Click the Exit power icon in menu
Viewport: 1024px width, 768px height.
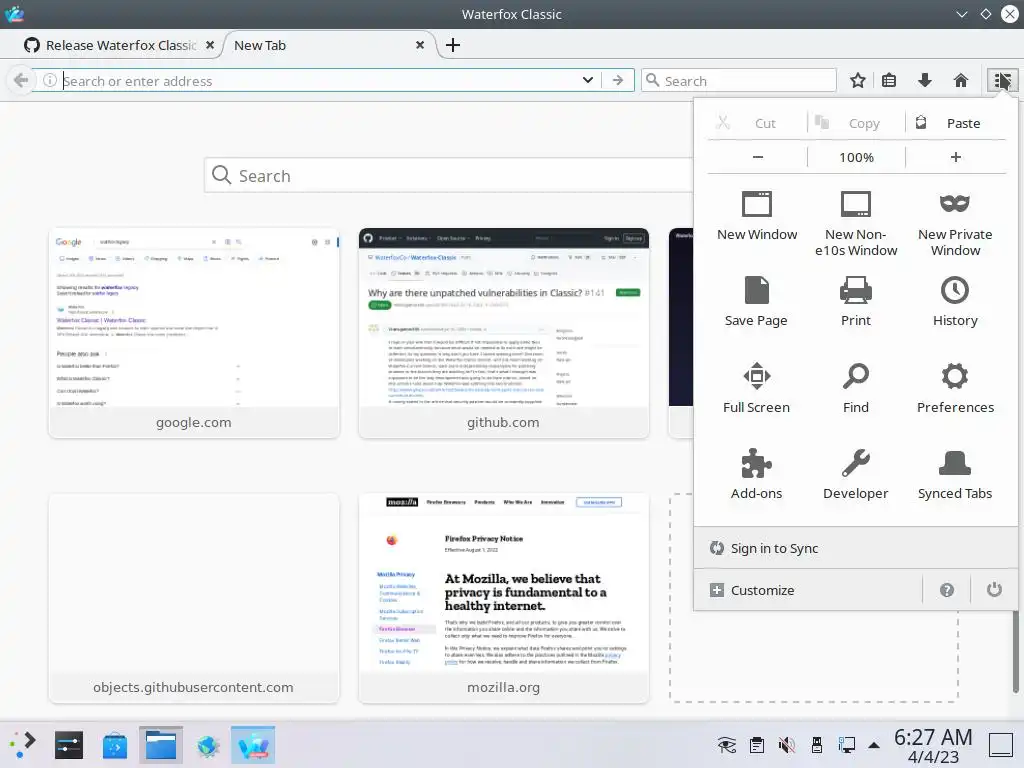994,590
